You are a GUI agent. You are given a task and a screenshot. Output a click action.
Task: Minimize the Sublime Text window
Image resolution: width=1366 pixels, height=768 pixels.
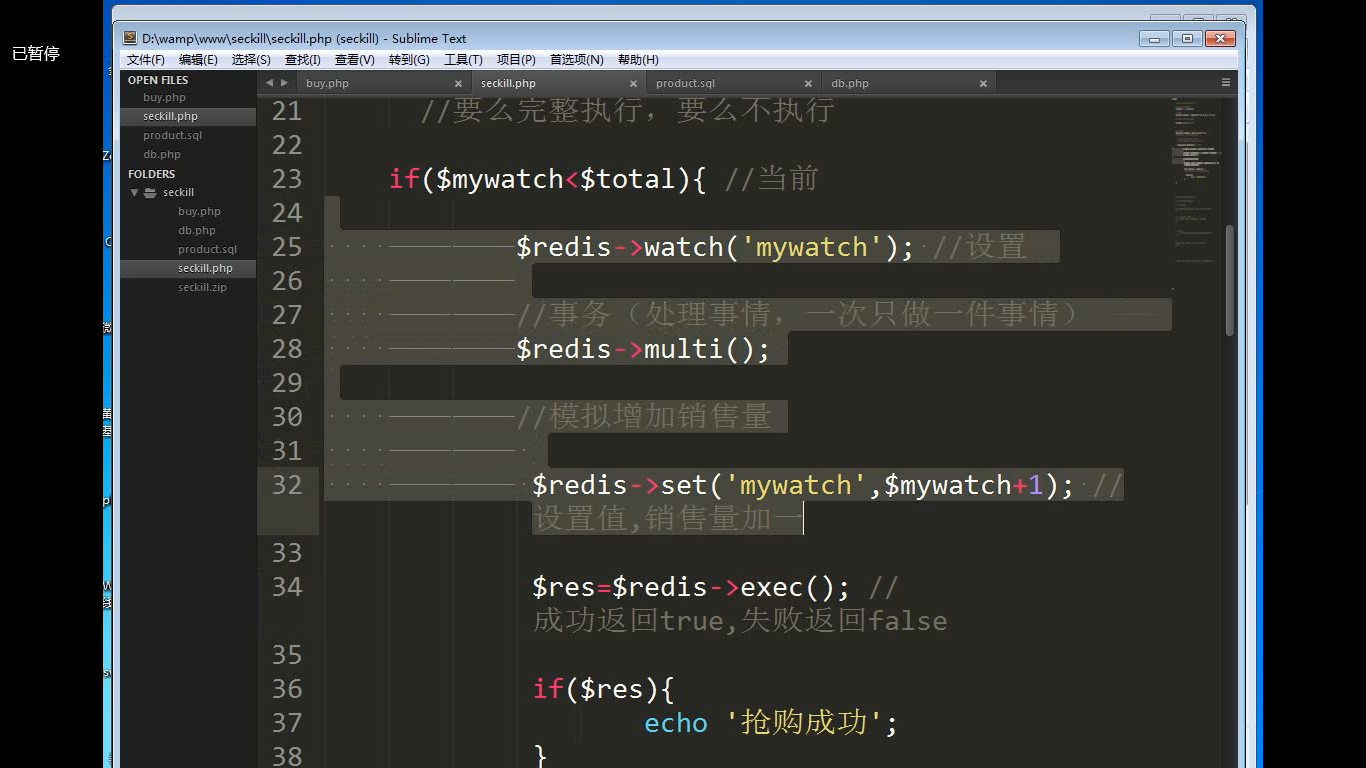click(x=1154, y=39)
